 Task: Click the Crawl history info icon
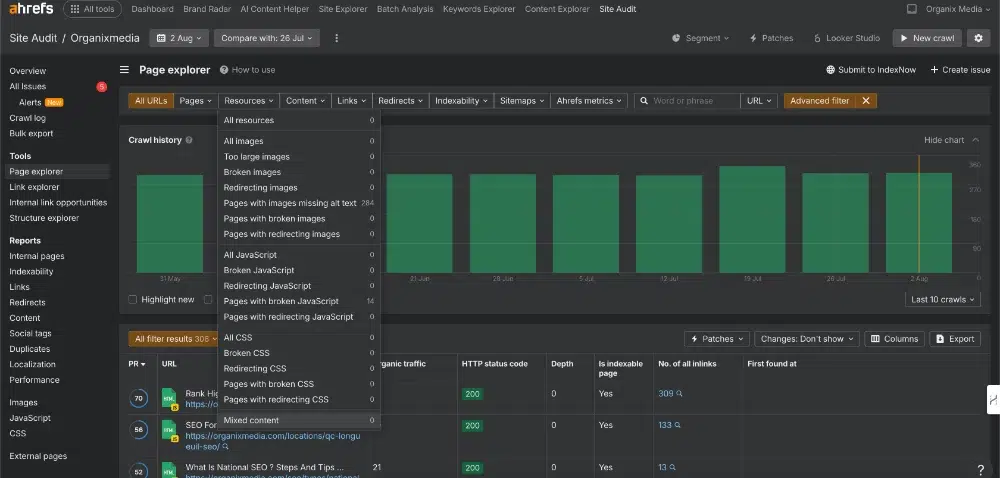pos(189,140)
